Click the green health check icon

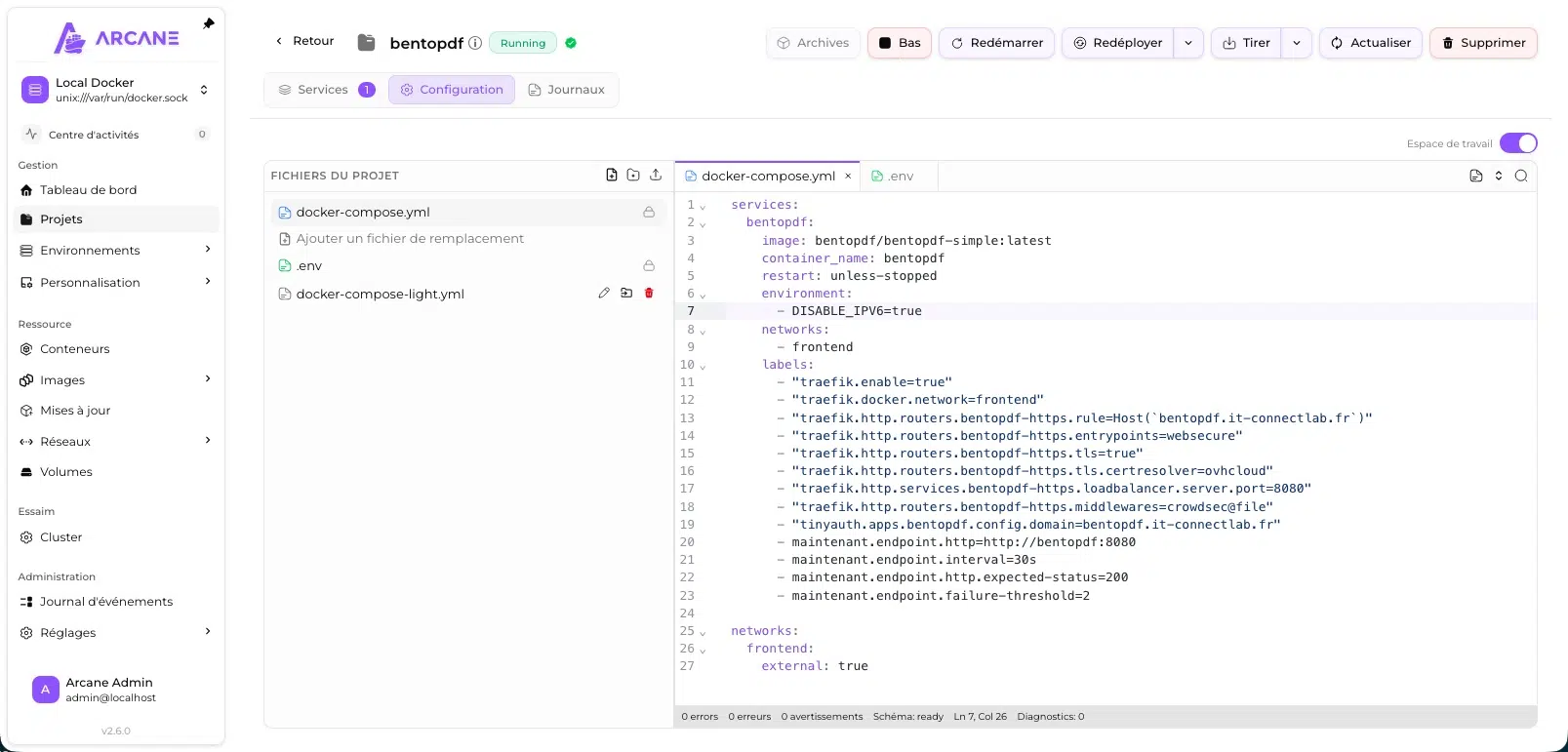tap(571, 43)
